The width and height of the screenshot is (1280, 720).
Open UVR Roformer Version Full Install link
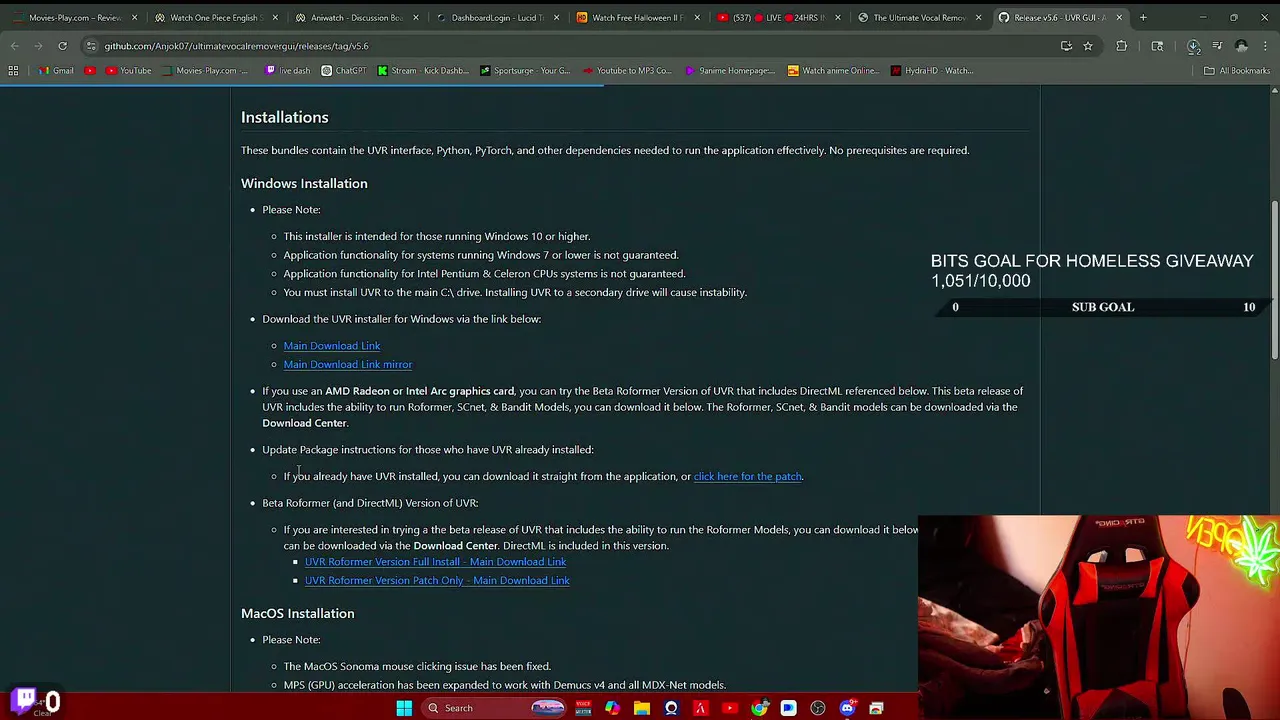436,562
